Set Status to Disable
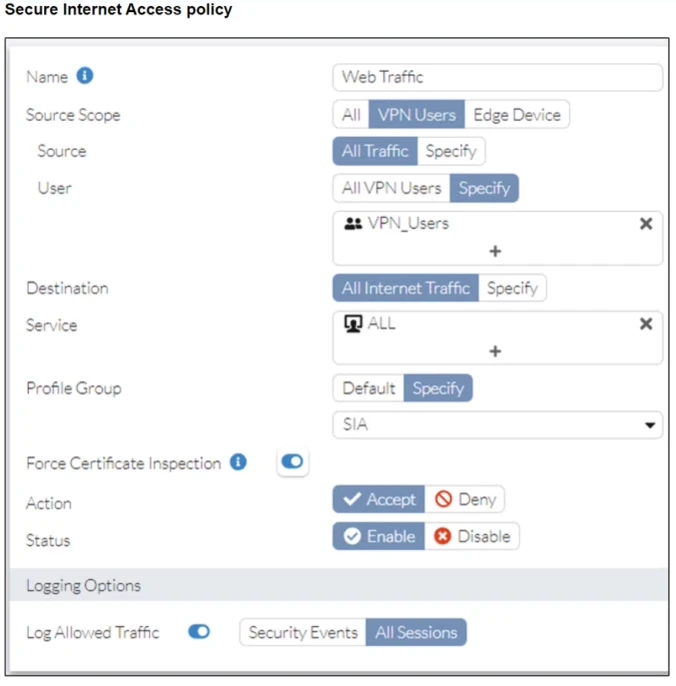Image resolution: width=676 pixels, height=686 pixels. tap(472, 536)
